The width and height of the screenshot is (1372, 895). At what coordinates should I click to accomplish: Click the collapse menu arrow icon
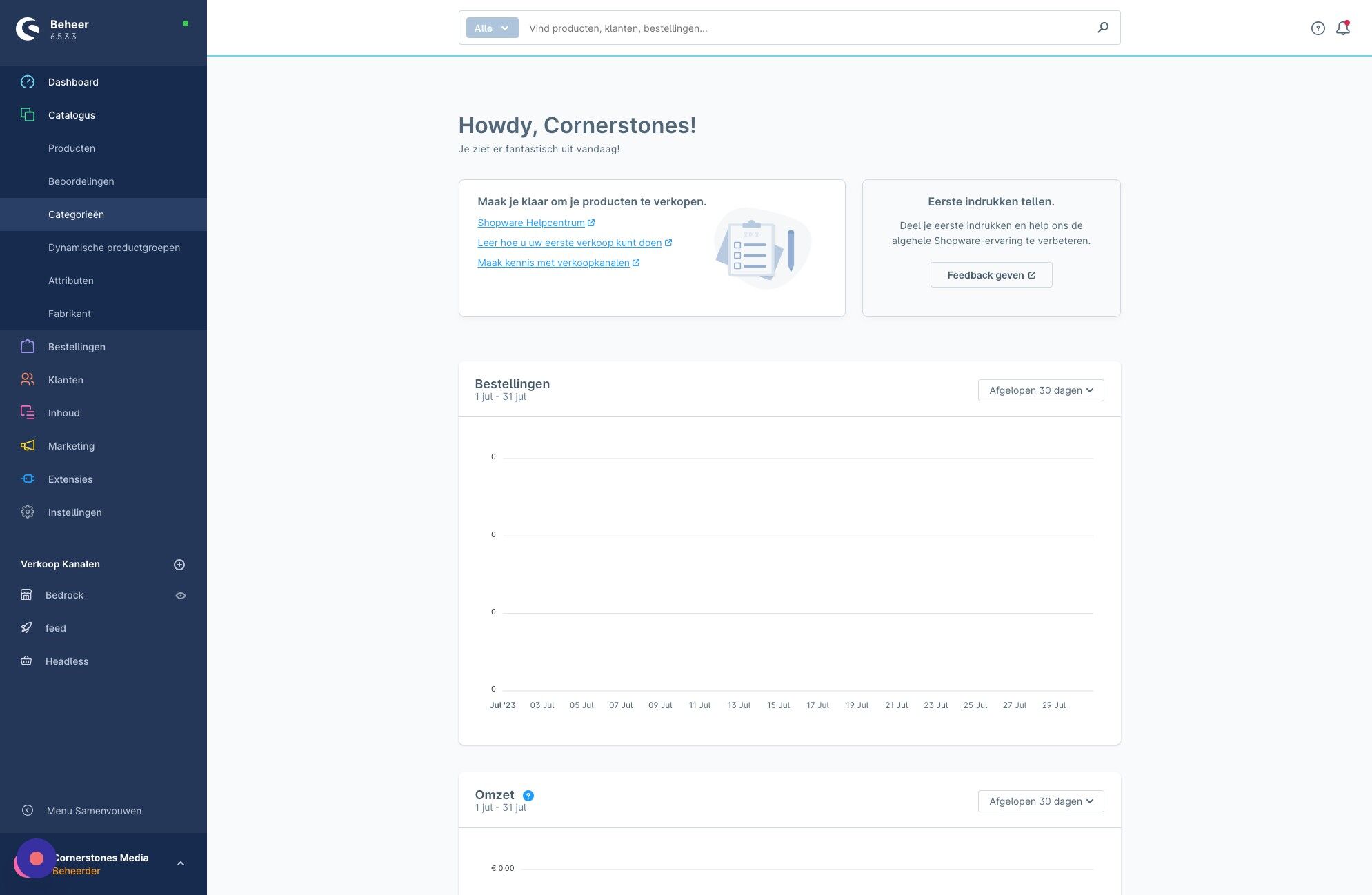(28, 811)
